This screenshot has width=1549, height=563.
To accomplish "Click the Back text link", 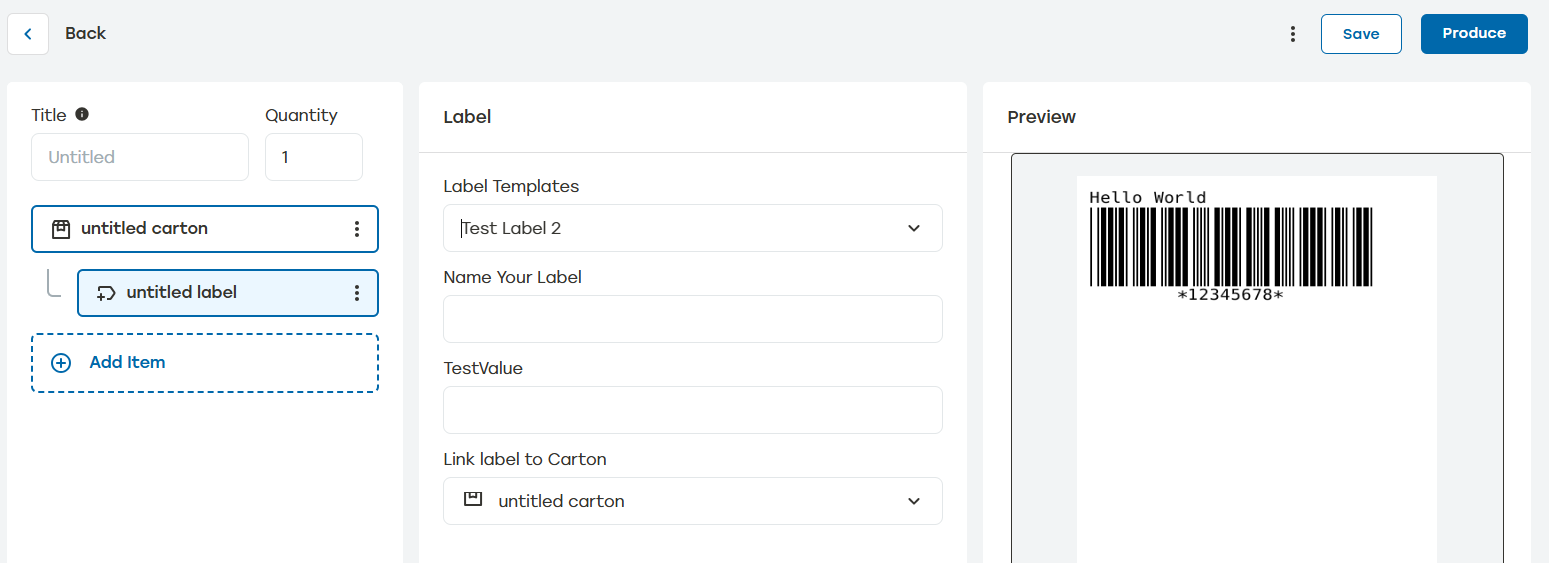I will (x=86, y=33).
